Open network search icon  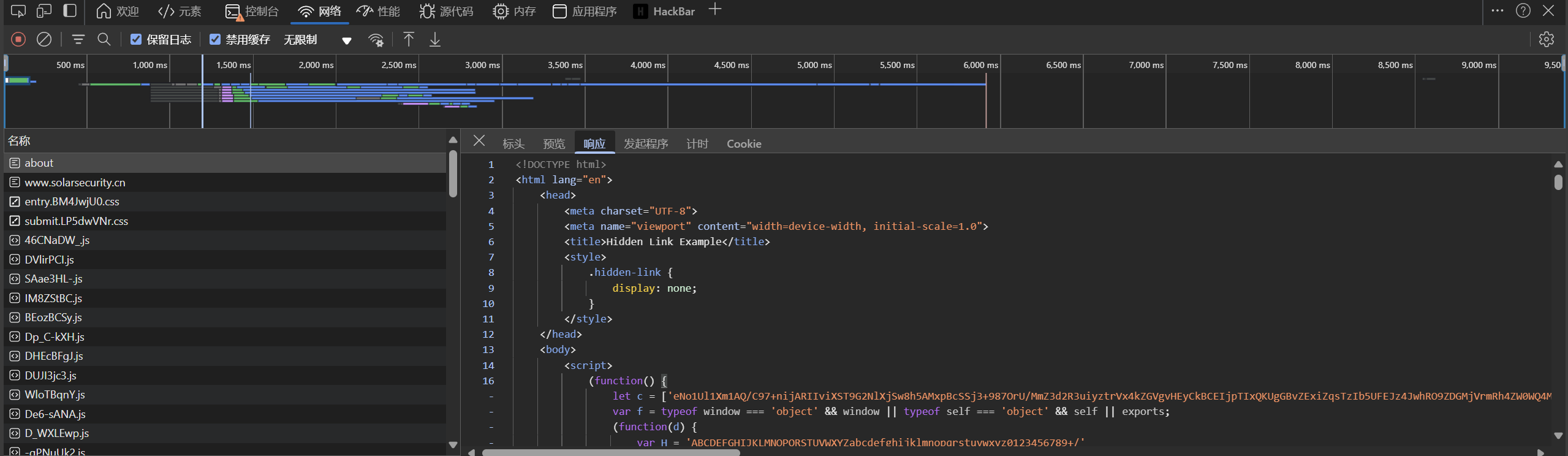coord(104,39)
